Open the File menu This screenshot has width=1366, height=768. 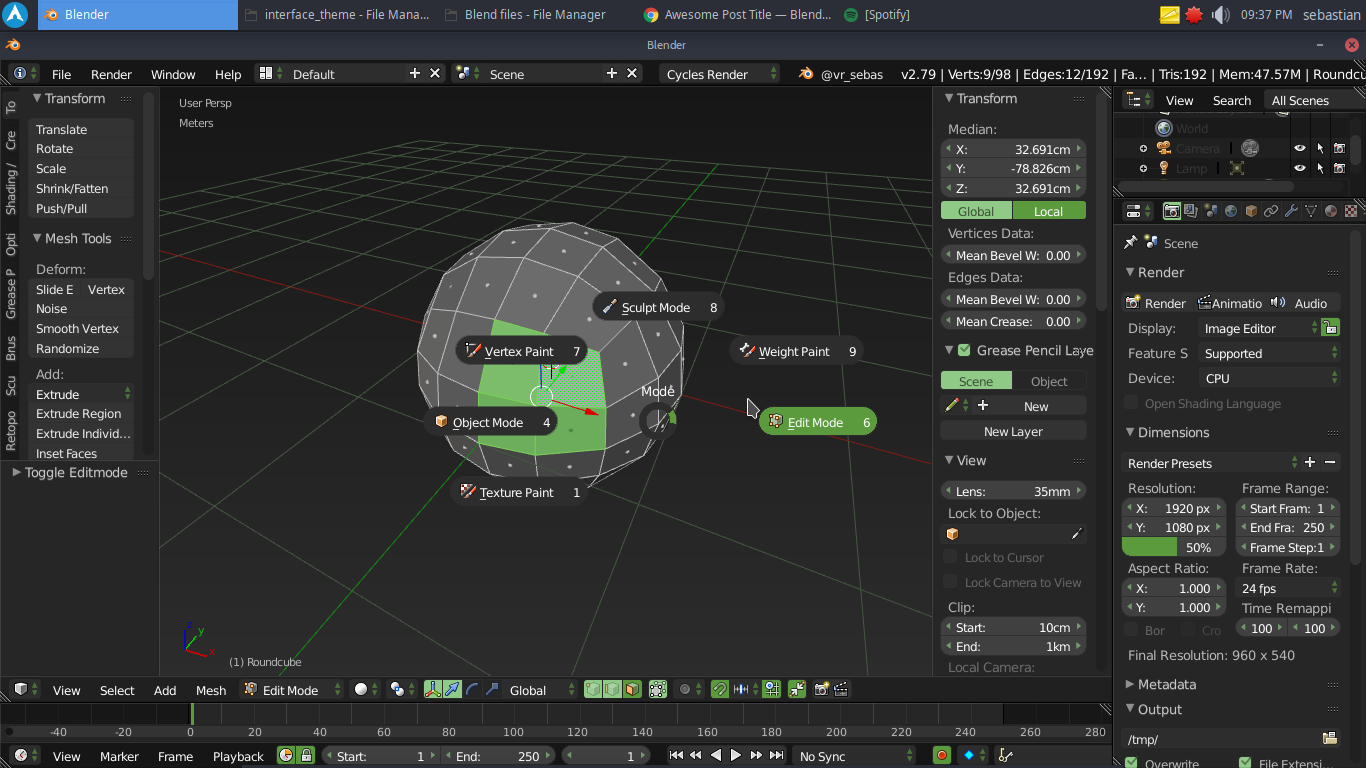pyautogui.click(x=61, y=74)
